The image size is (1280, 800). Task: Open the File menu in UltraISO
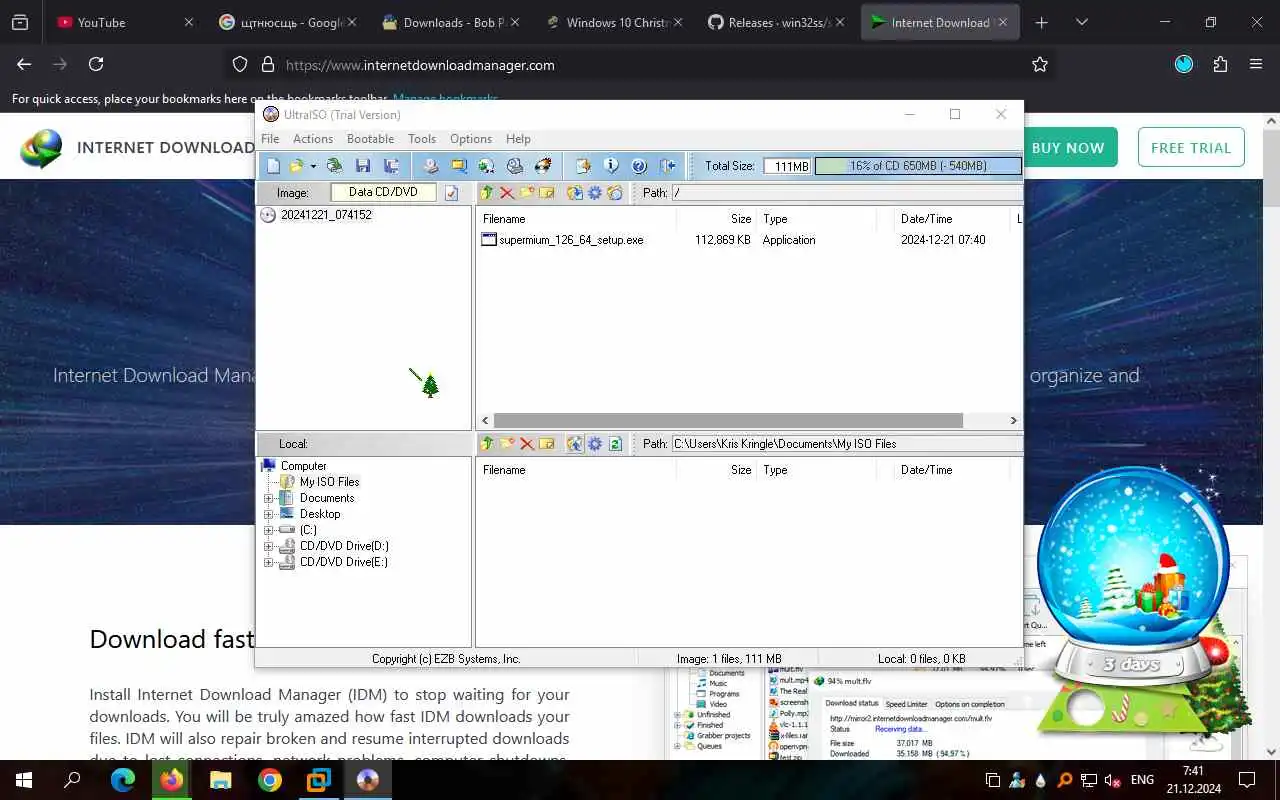tap(270, 139)
